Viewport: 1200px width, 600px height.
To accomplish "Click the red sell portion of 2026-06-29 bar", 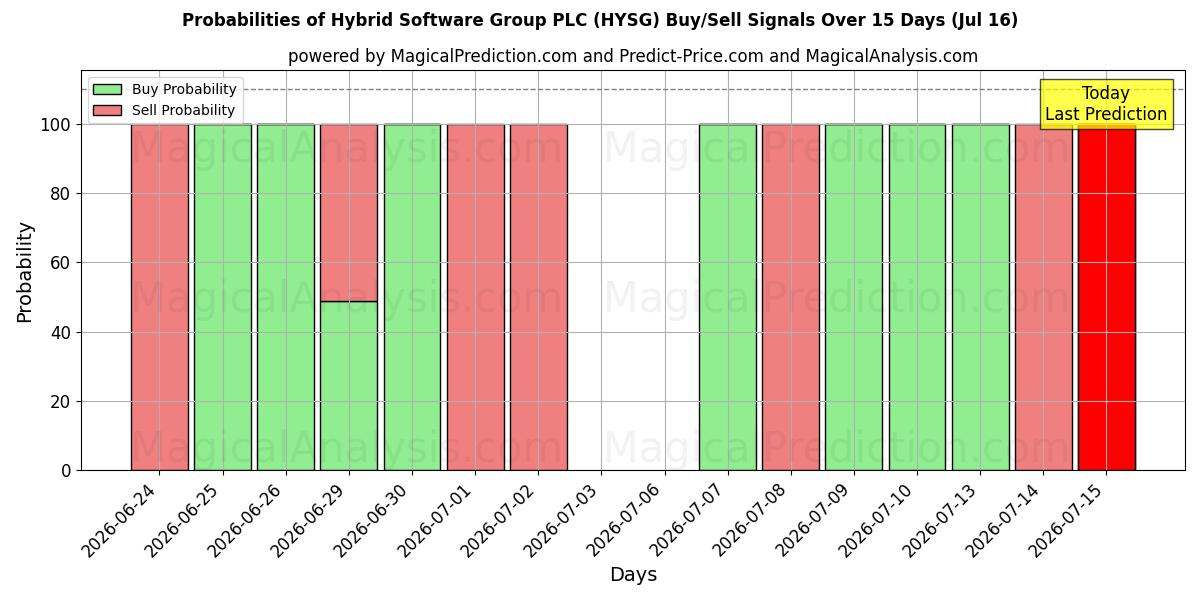I will [x=349, y=212].
